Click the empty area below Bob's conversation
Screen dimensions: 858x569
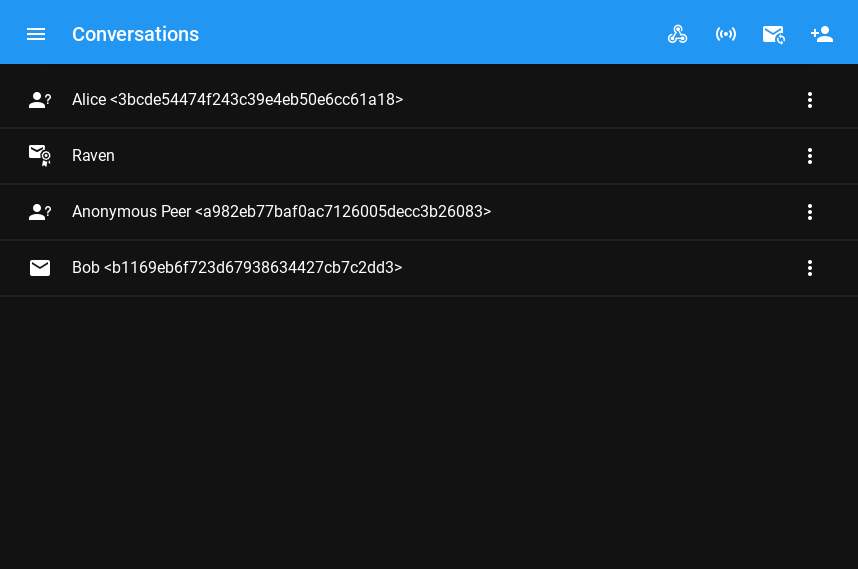tap(429, 430)
